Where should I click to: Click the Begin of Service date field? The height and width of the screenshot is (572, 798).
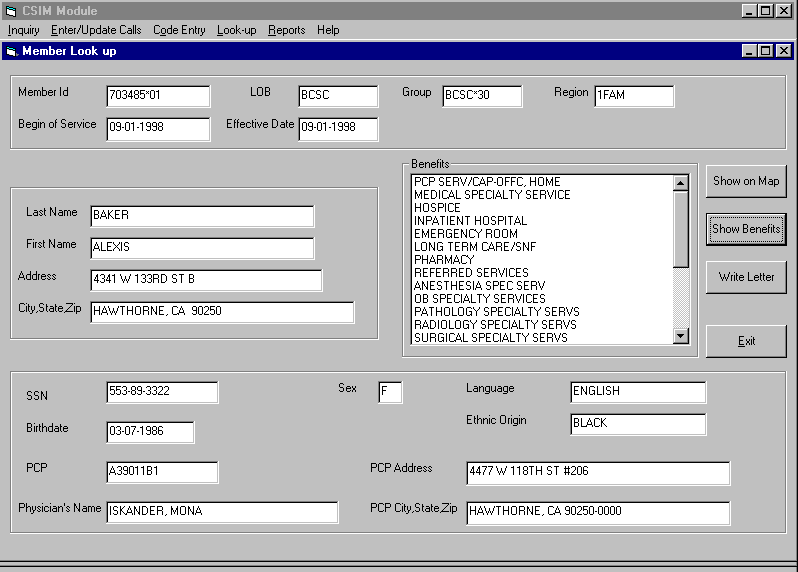pyautogui.click(x=158, y=128)
